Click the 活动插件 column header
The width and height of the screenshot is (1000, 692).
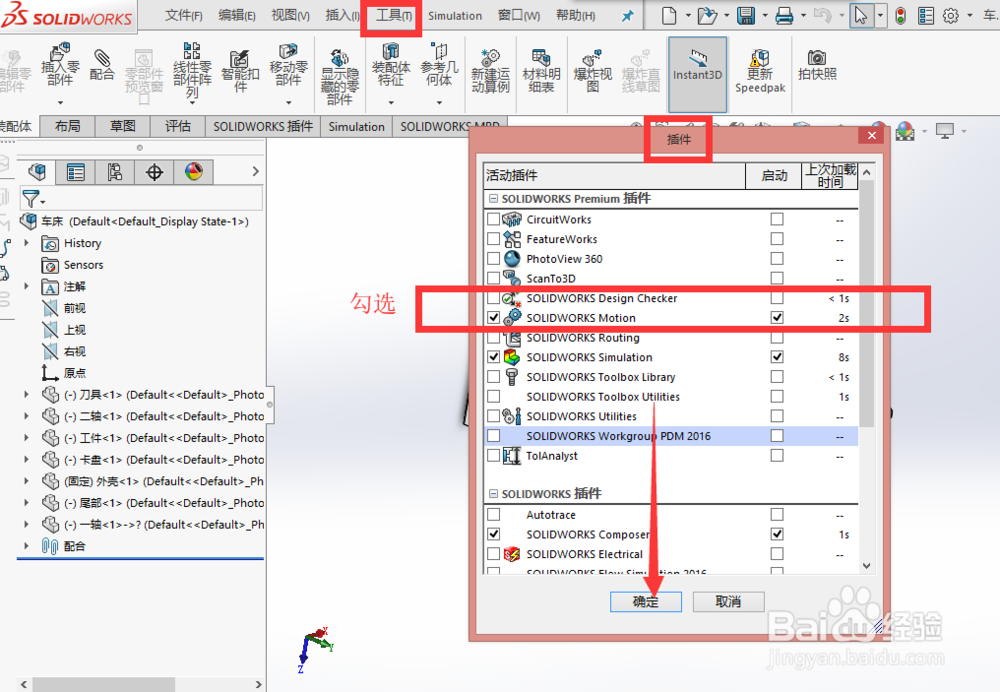(x=614, y=175)
